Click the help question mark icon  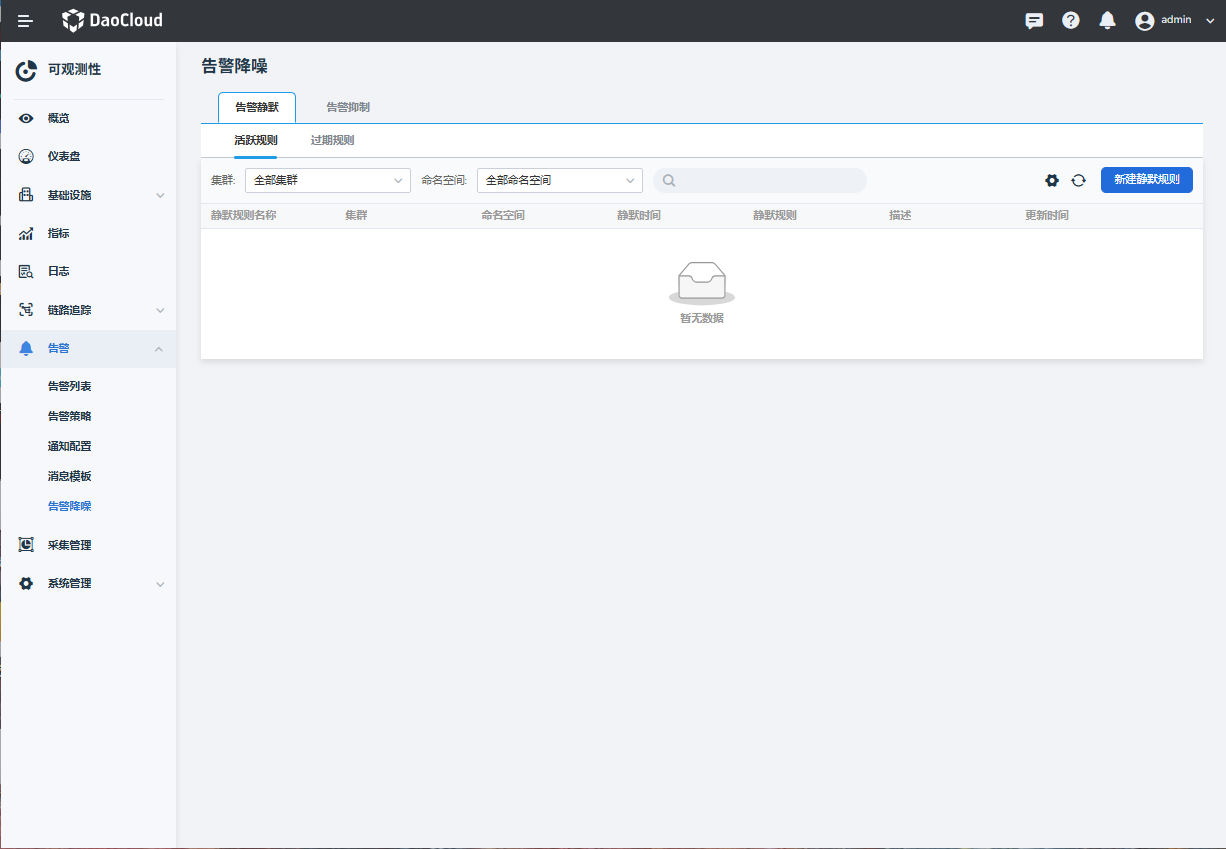point(1070,21)
